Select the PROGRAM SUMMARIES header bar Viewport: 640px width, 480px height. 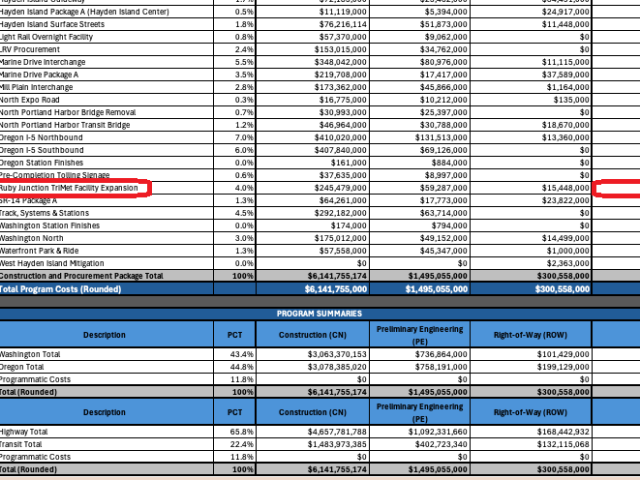click(x=320, y=314)
